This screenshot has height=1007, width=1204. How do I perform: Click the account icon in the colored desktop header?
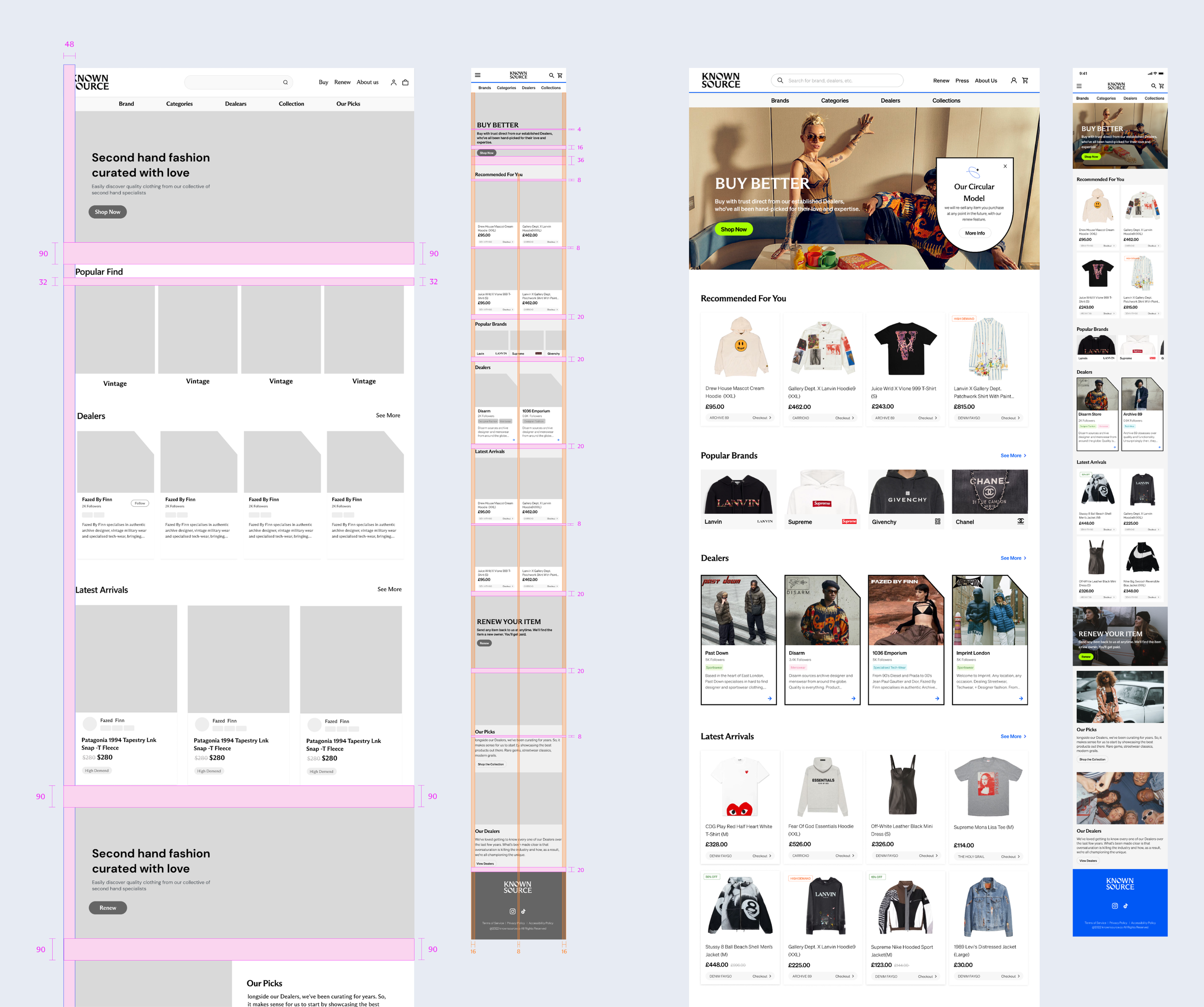pyautogui.click(x=1013, y=80)
